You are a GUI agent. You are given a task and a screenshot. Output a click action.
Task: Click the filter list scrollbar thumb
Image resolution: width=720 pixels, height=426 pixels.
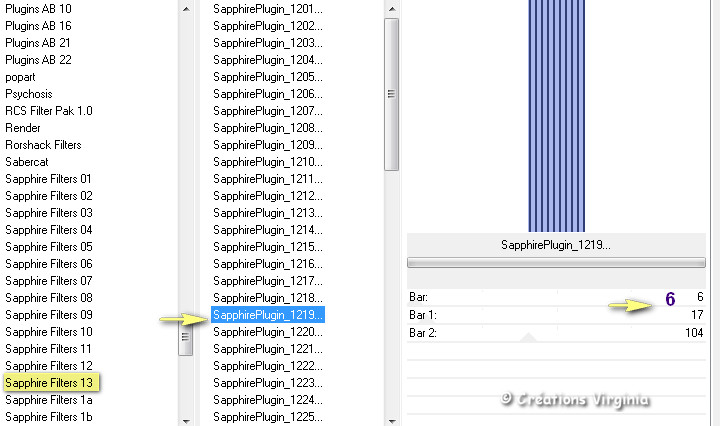click(x=391, y=94)
